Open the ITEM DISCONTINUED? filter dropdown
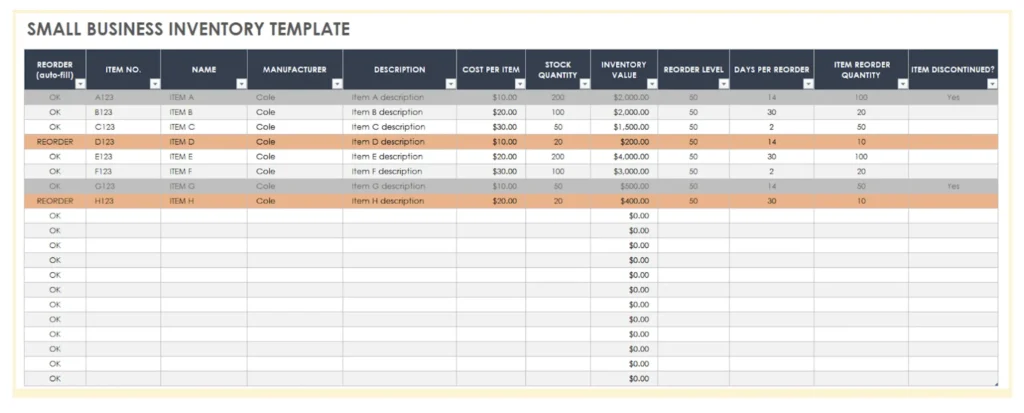 click(992, 84)
